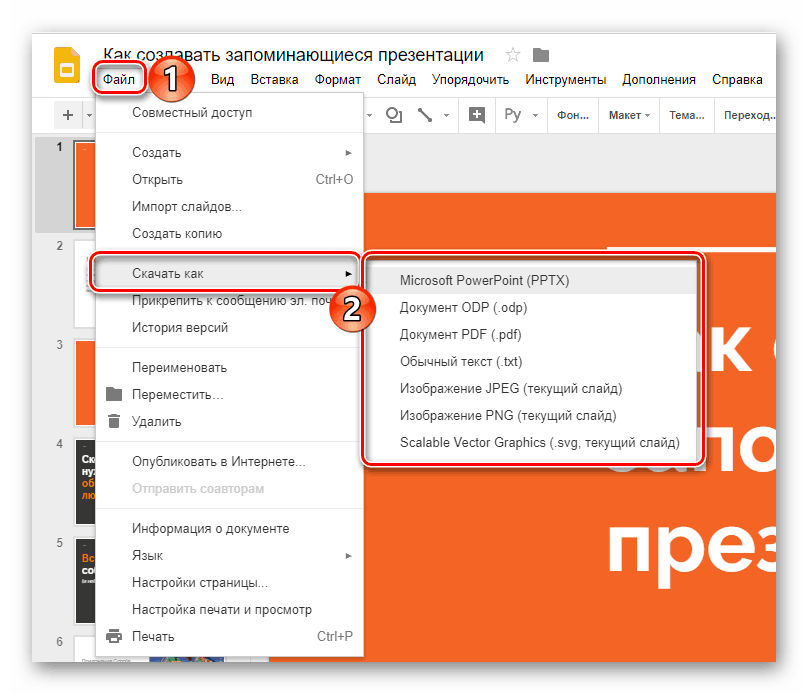Screen dimensions: 808x694
Task: Choose Переименовать entry
Action: 229,367
